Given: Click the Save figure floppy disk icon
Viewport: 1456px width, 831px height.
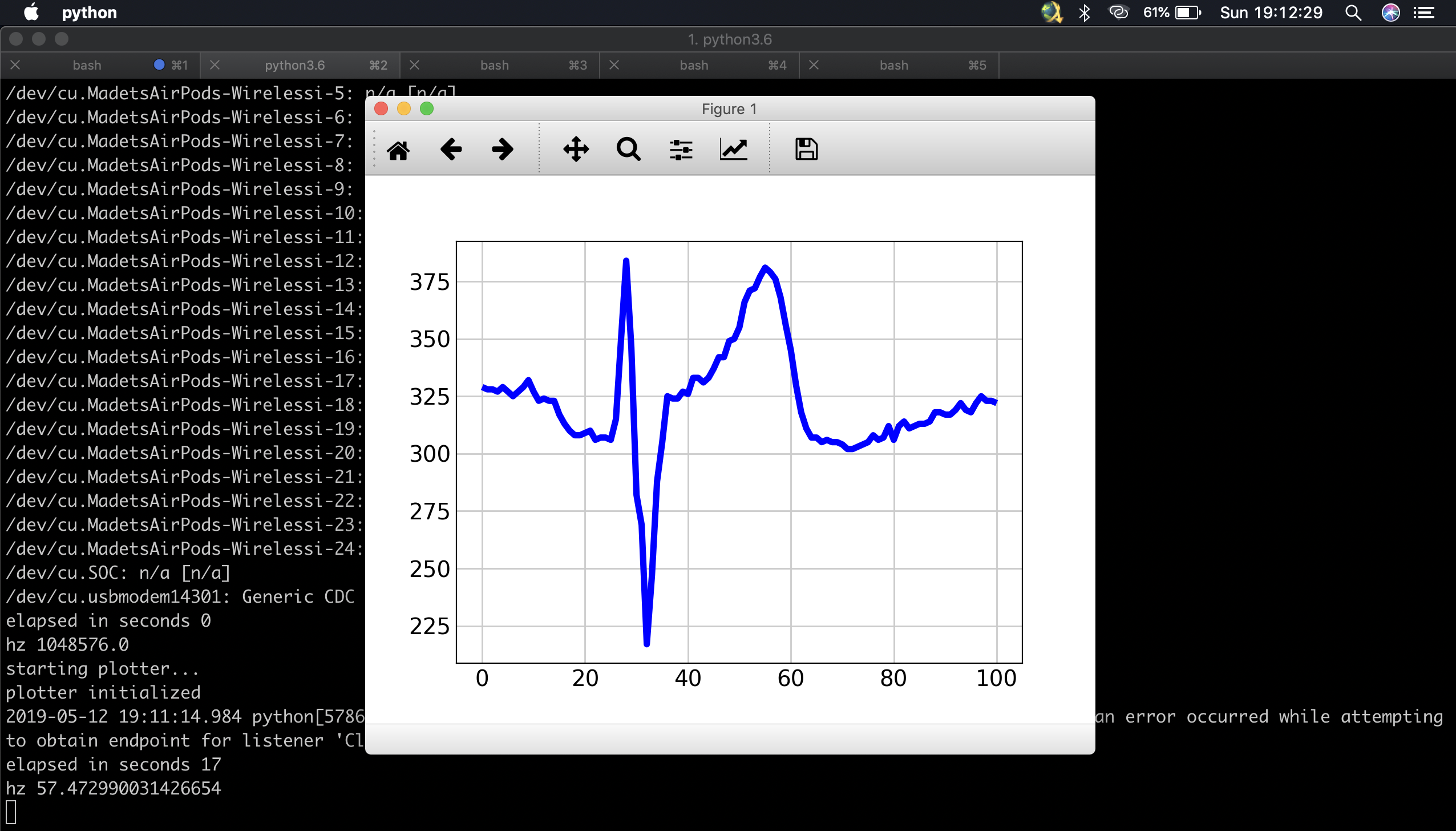Looking at the screenshot, I should (x=806, y=150).
